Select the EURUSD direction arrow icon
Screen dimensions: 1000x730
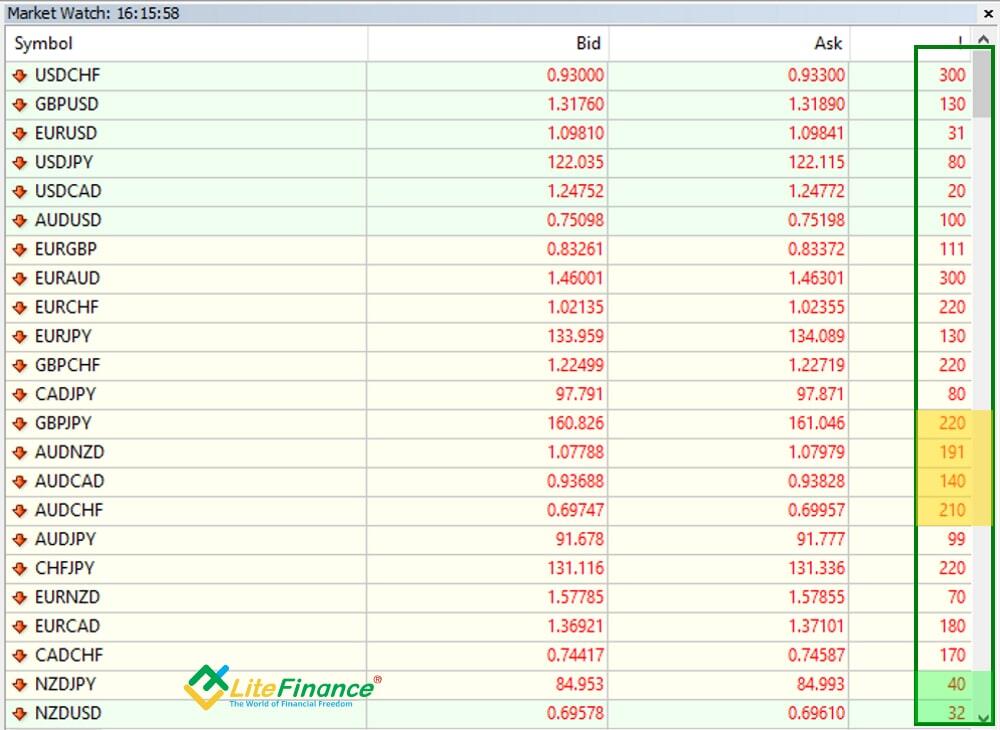point(19,133)
